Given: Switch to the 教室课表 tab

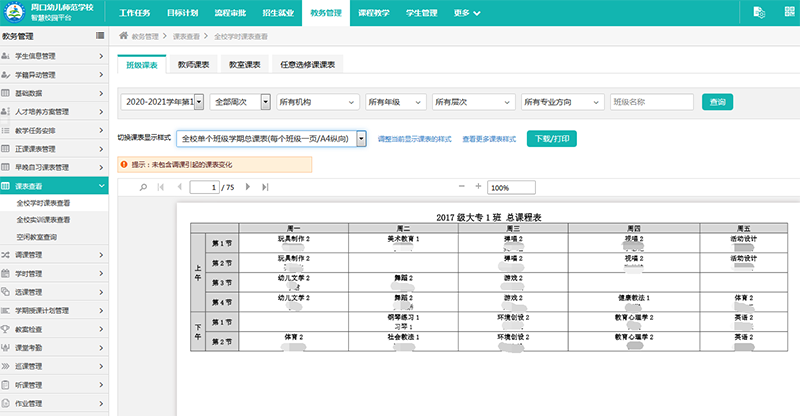Looking at the screenshot, I should click(x=245, y=65).
